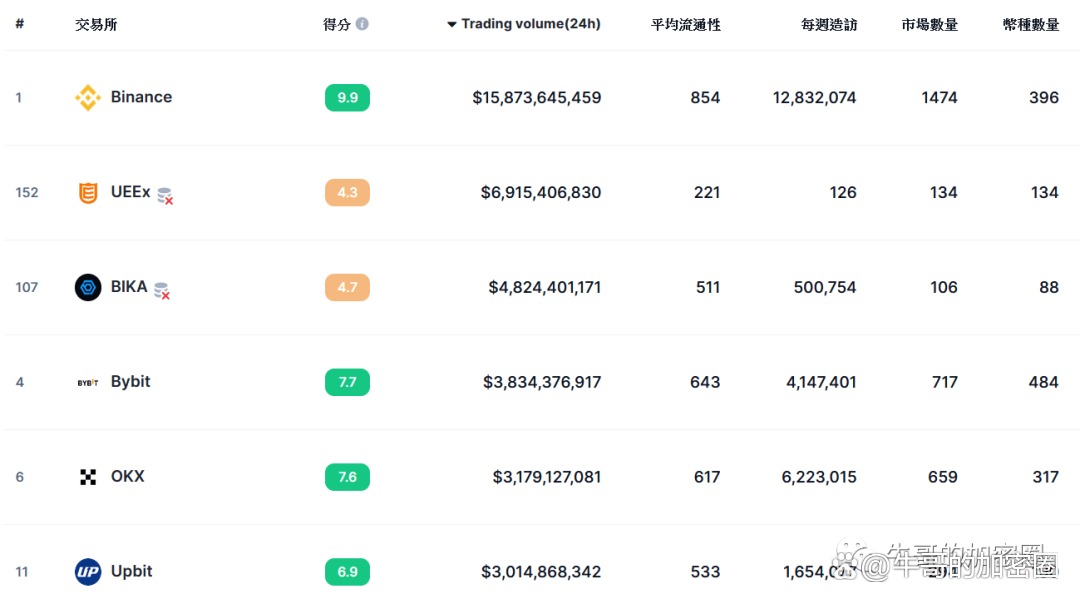
Task: Click OKX liquidity value 617
Action: [x=707, y=477]
